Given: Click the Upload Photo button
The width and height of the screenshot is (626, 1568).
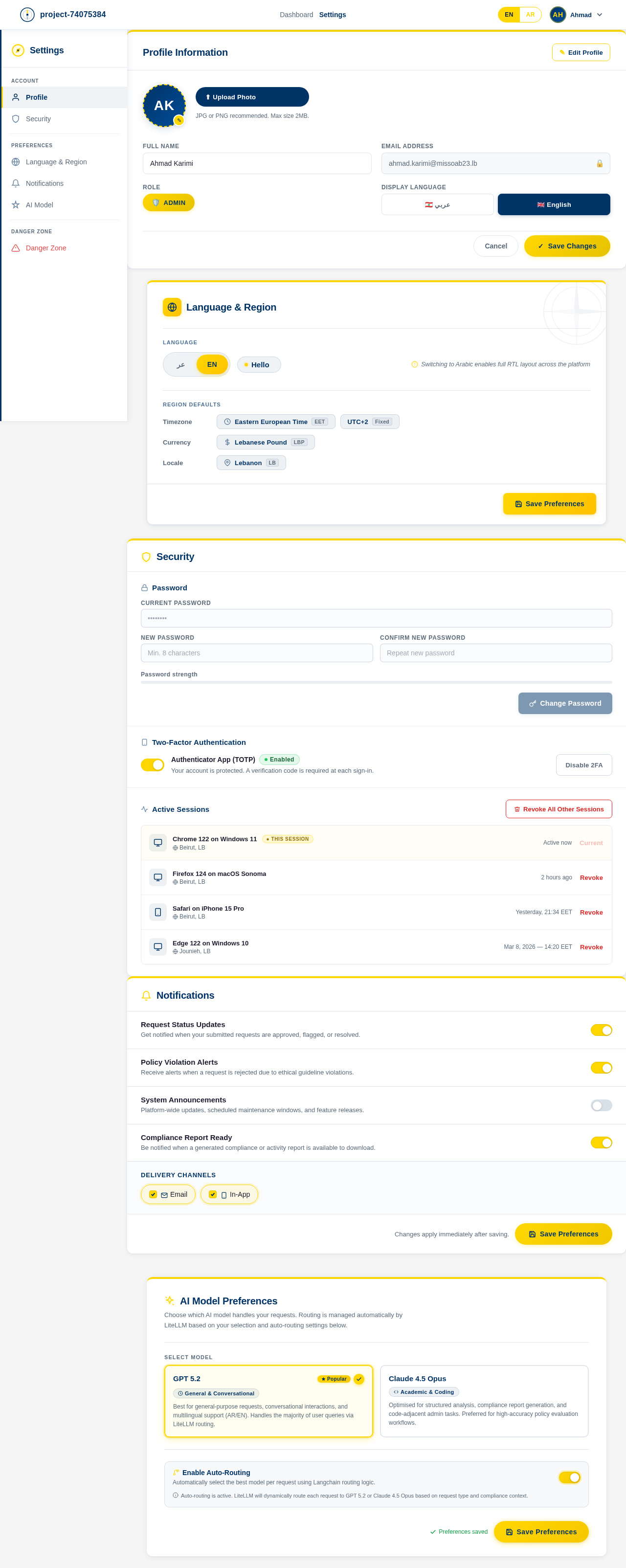Looking at the screenshot, I should click(252, 97).
